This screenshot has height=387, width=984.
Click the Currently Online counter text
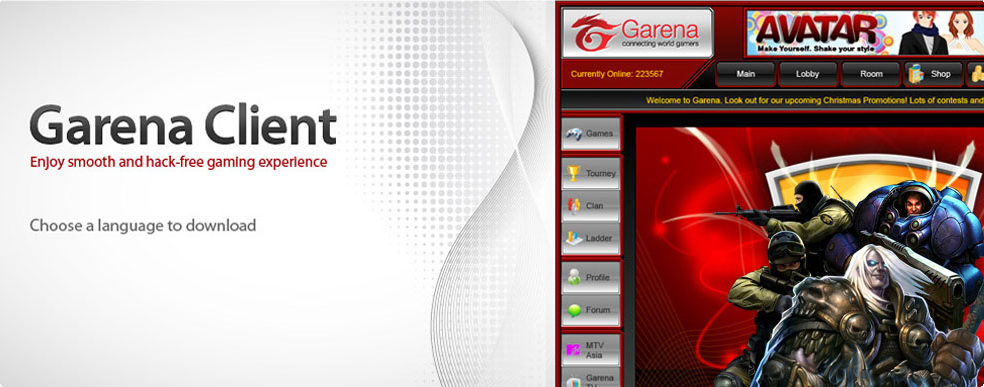click(x=617, y=74)
